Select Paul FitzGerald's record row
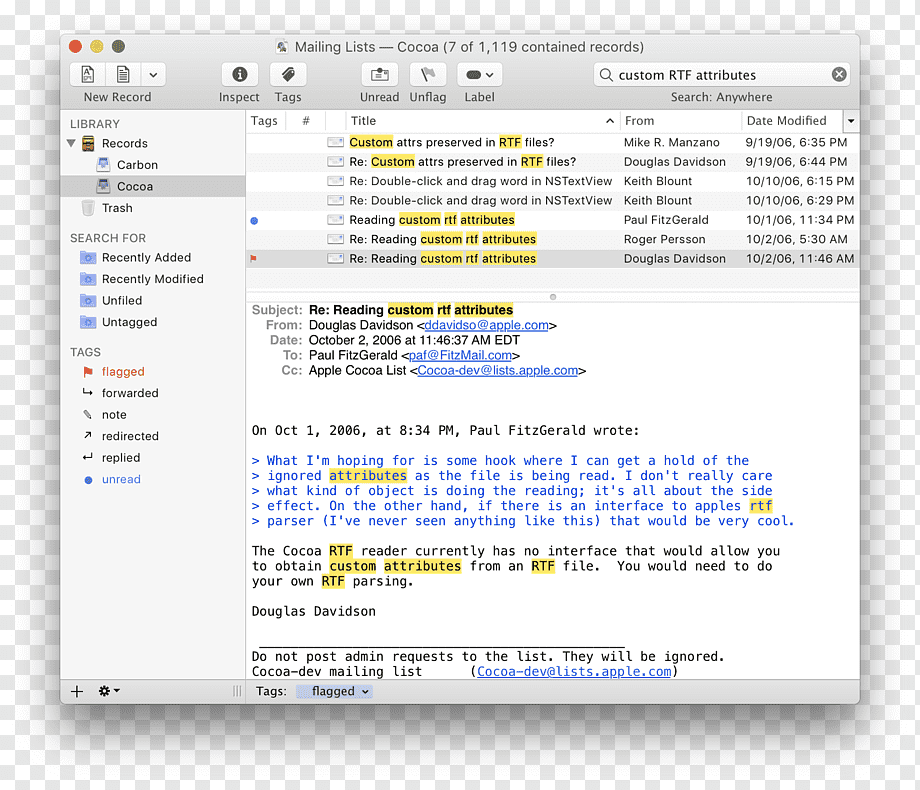 pyautogui.click(x=553, y=220)
